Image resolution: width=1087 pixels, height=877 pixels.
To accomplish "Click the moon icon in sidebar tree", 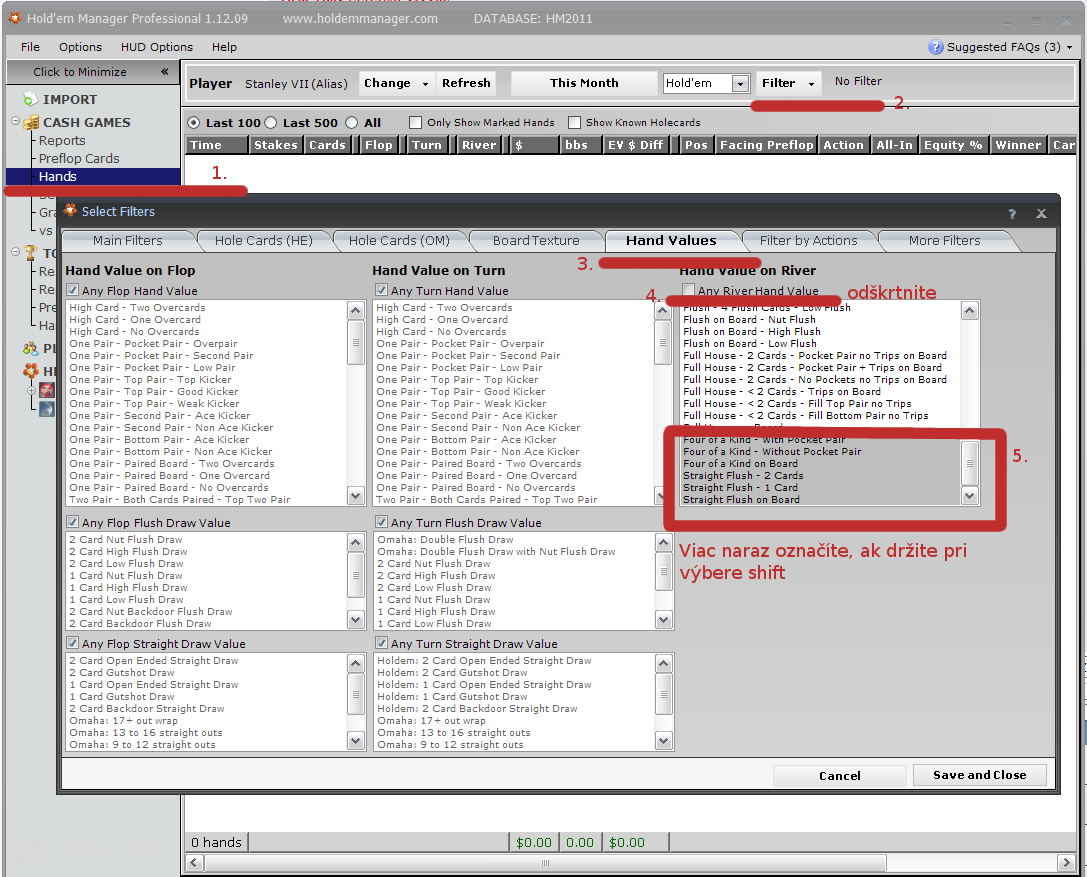I will [x=46, y=409].
